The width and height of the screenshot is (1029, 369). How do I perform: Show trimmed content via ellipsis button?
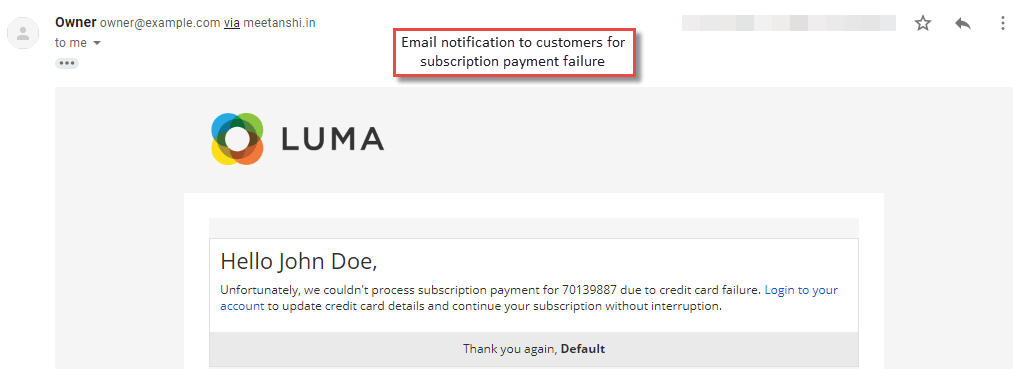(x=68, y=64)
